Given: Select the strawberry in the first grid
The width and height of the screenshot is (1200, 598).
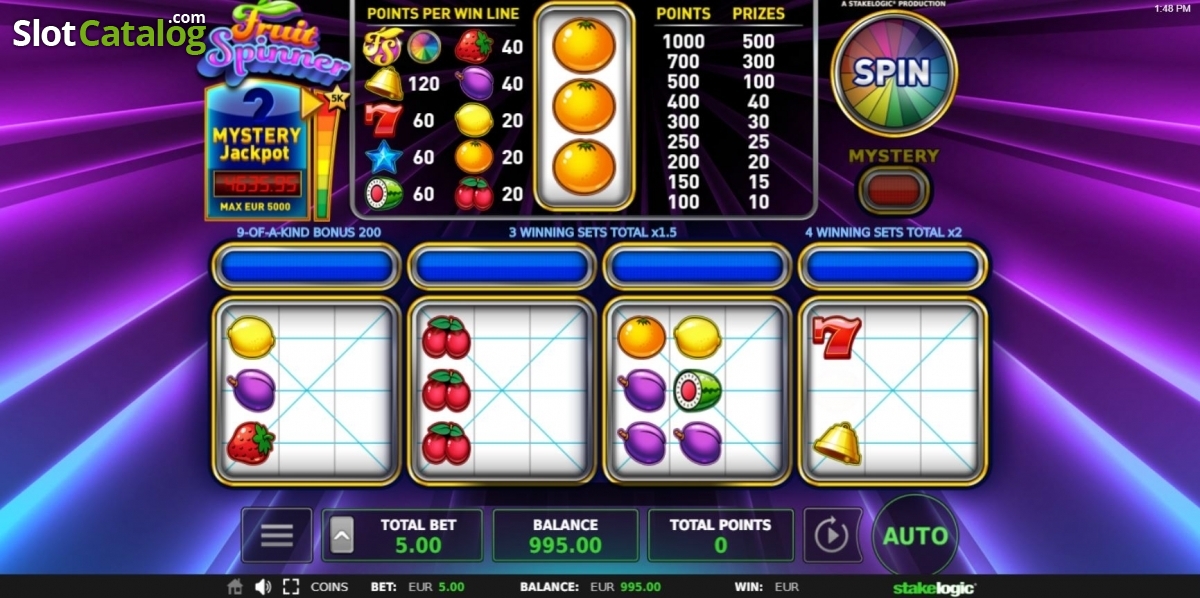Looking at the screenshot, I should pos(250,443).
